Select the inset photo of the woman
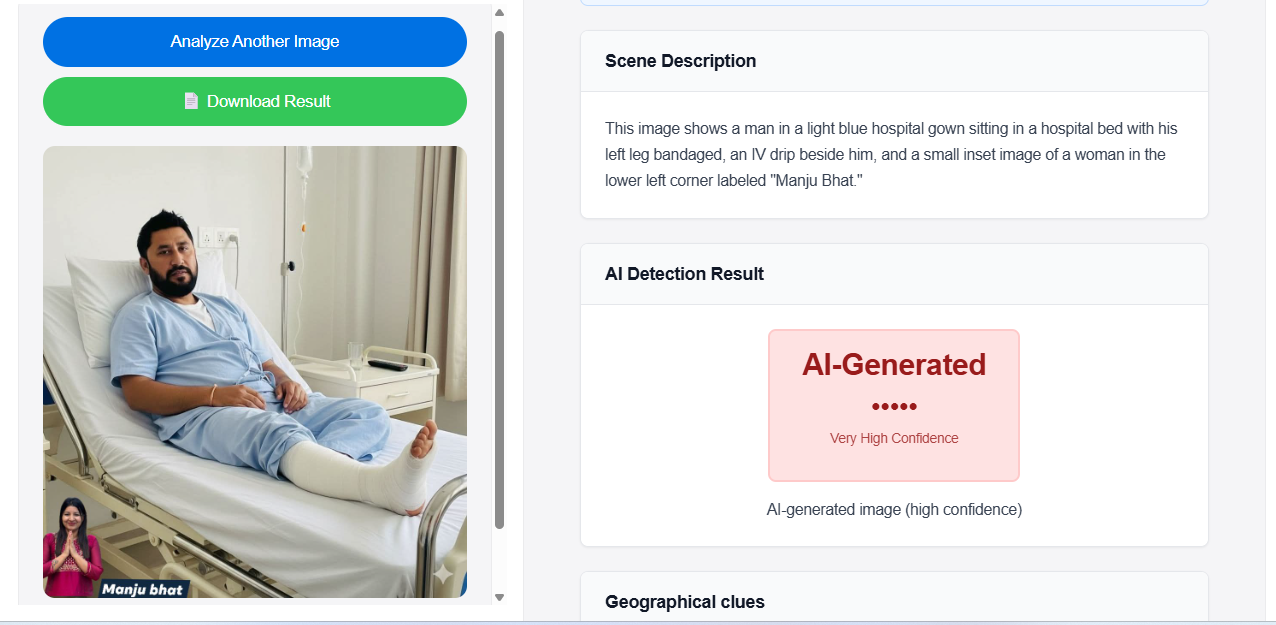The image size is (1276, 625). [x=70, y=547]
